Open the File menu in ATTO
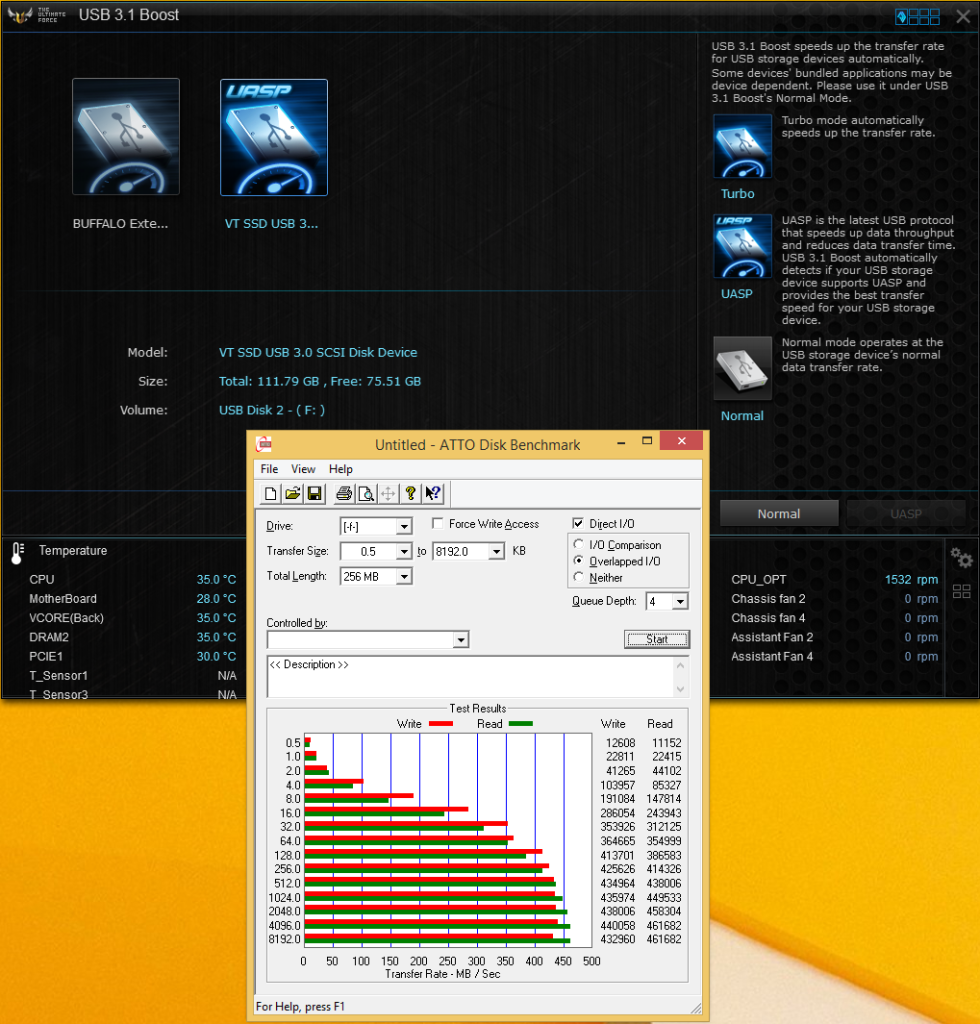 269,469
